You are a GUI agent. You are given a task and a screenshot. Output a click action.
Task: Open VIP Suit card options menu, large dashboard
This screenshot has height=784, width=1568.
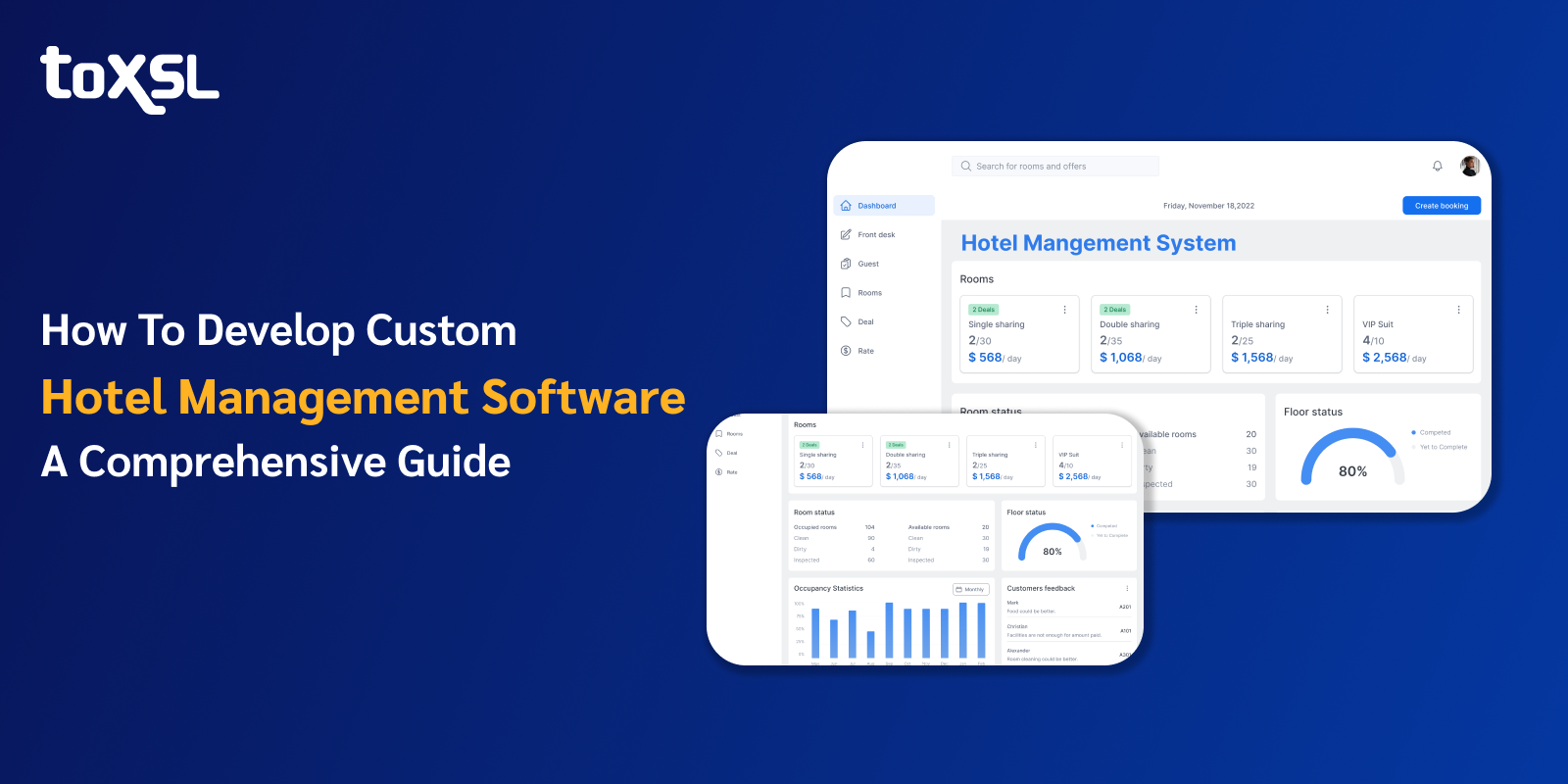(x=1458, y=310)
